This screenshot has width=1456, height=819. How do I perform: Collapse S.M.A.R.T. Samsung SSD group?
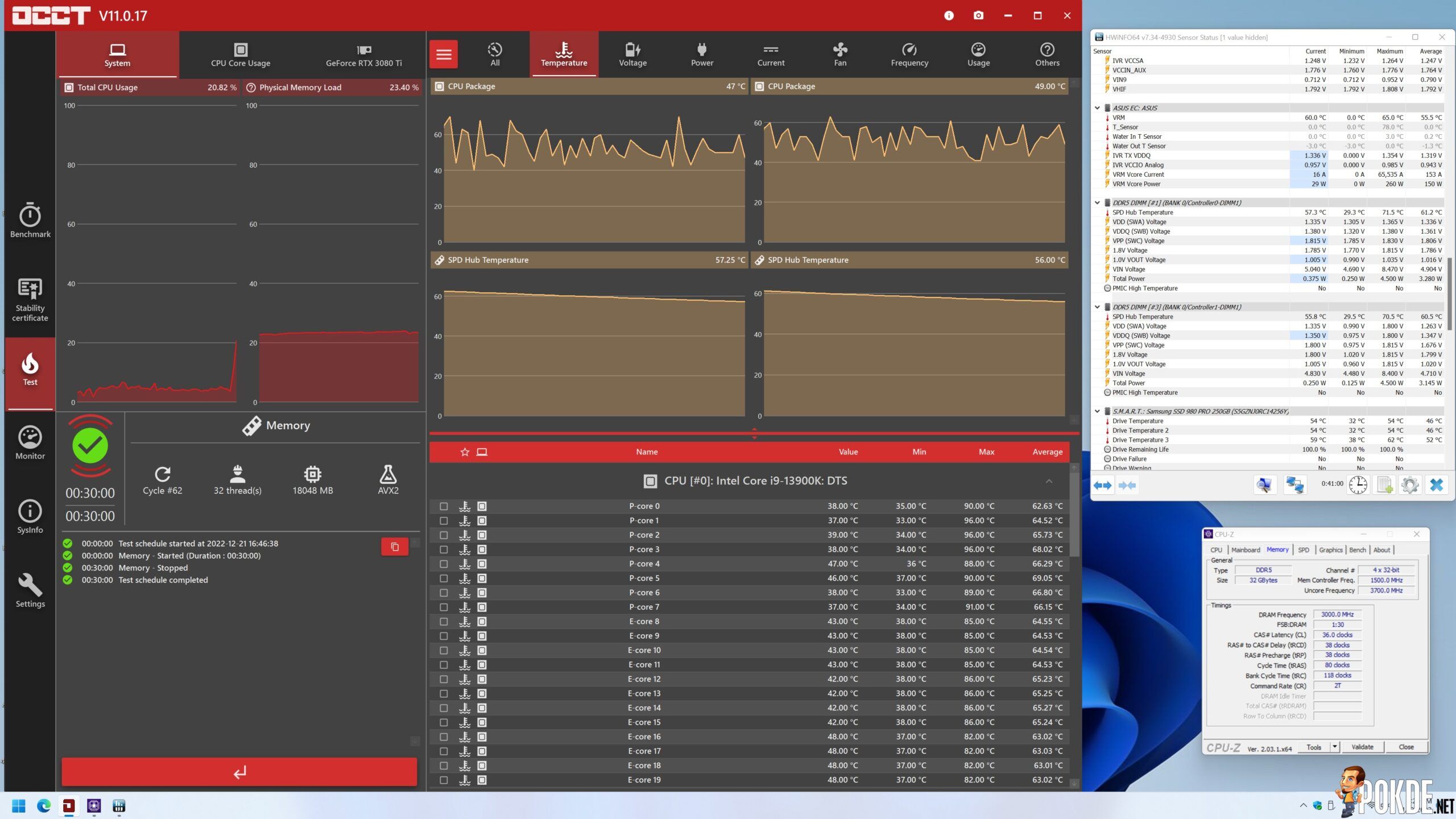(1097, 411)
